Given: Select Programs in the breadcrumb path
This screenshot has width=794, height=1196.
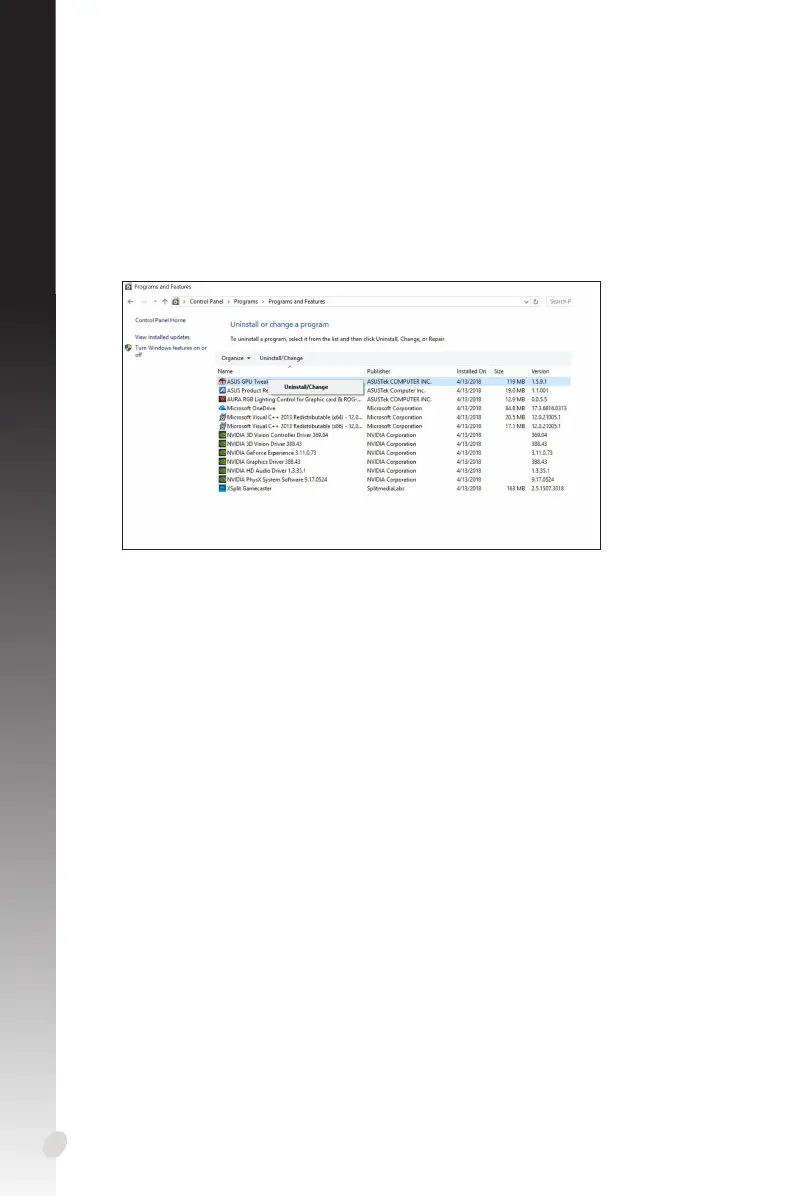Looking at the screenshot, I should [x=246, y=302].
